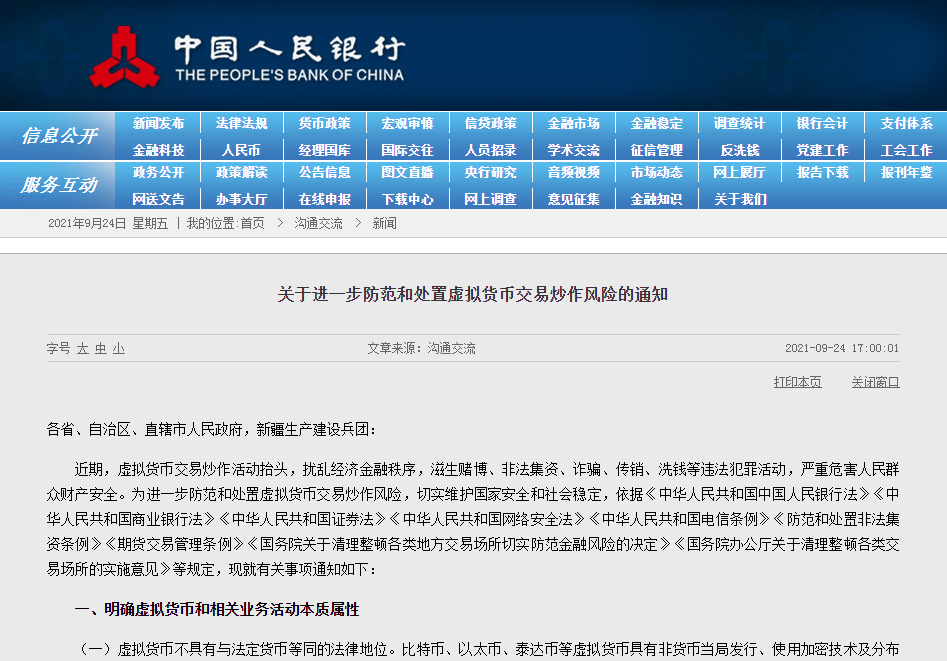Click 关闭窗口 to close the window
The width and height of the screenshot is (947, 661).
[877, 383]
